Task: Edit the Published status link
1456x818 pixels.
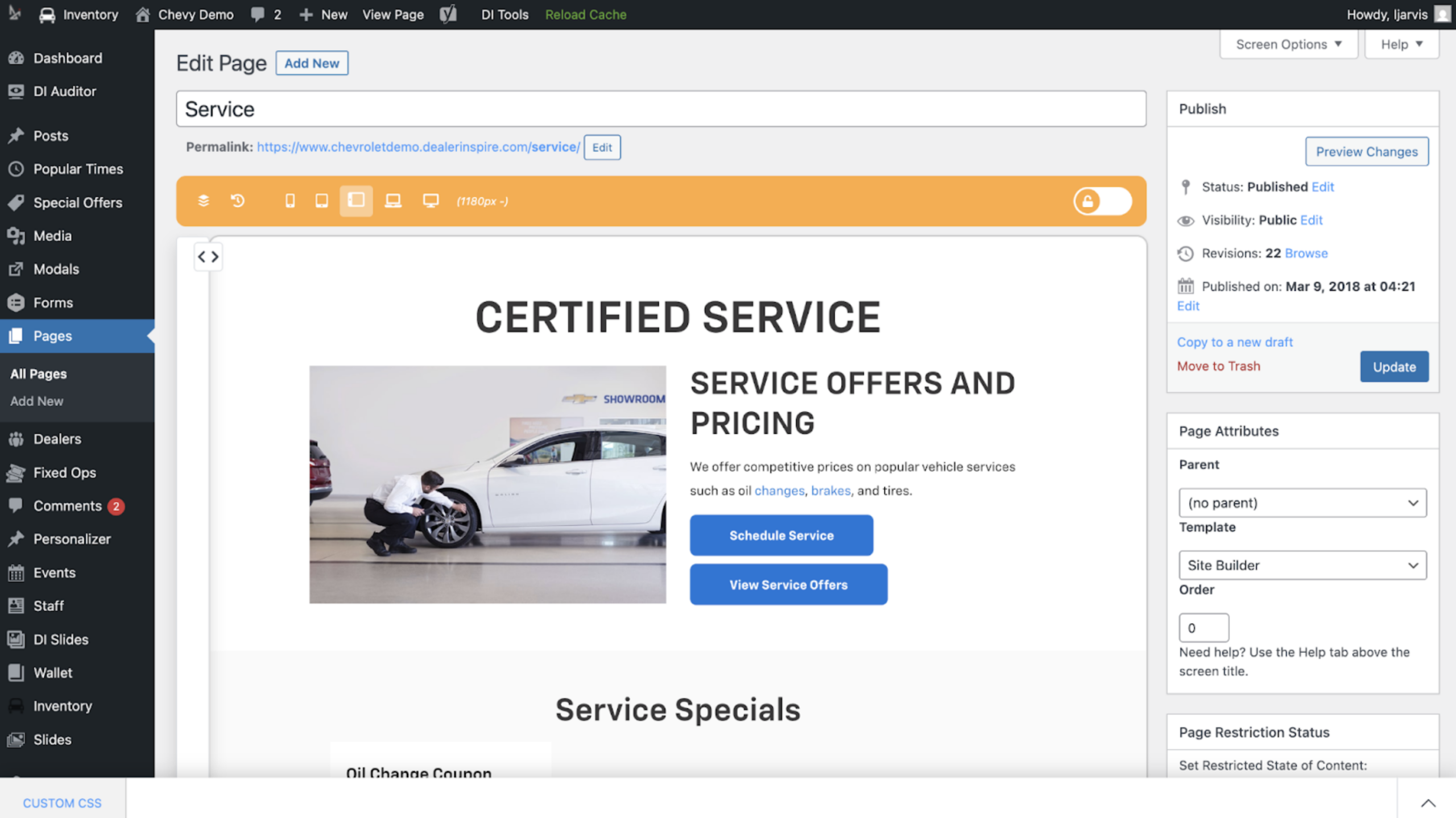Action: pyautogui.click(x=1322, y=186)
